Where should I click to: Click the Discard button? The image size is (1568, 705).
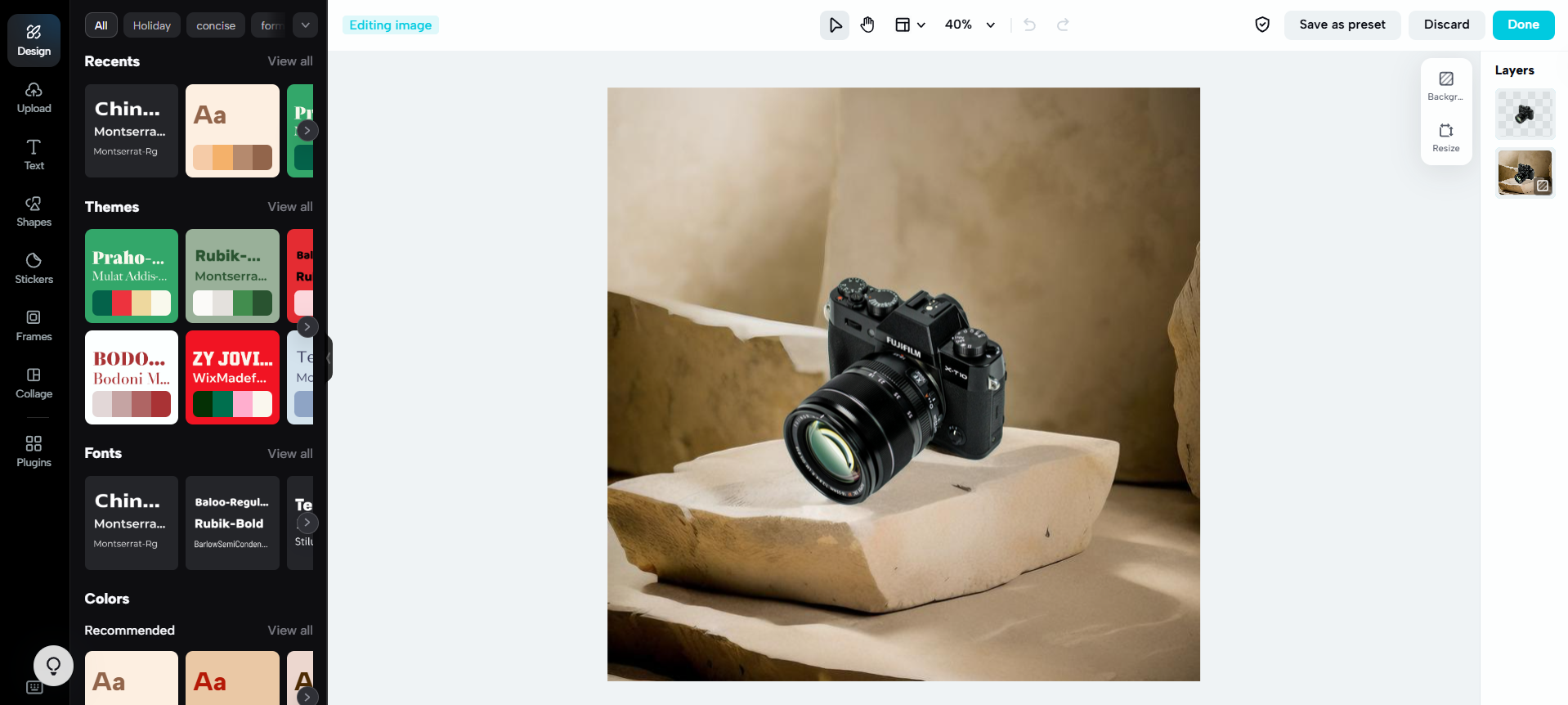pos(1446,25)
